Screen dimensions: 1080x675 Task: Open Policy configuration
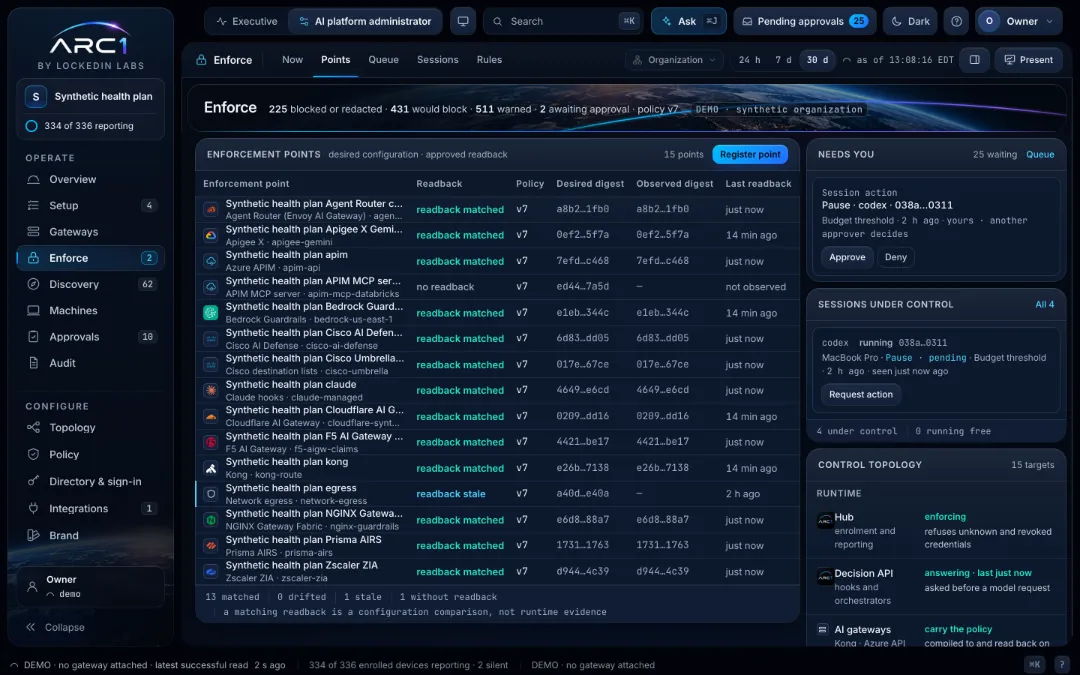90,454
